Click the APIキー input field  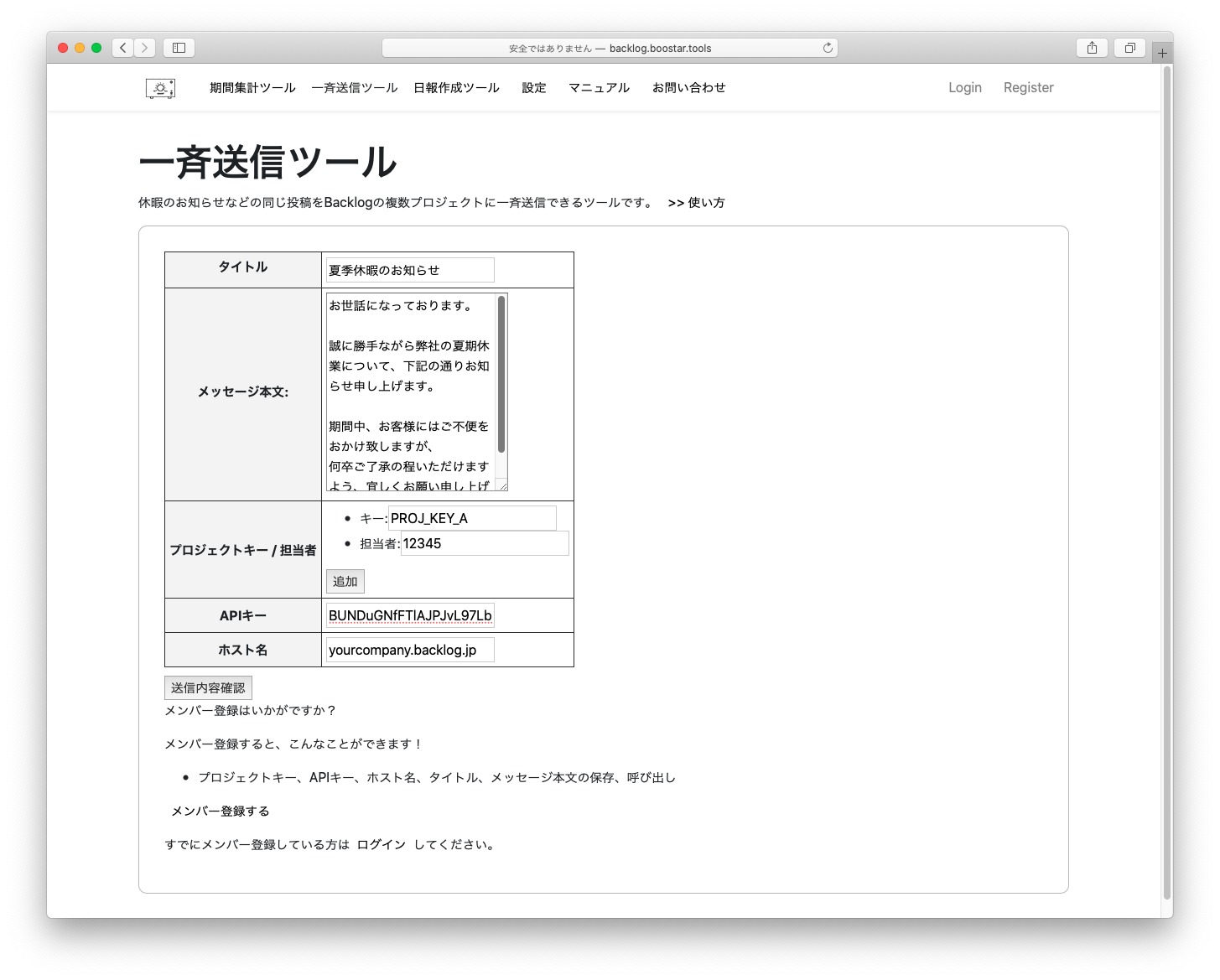coord(410,615)
